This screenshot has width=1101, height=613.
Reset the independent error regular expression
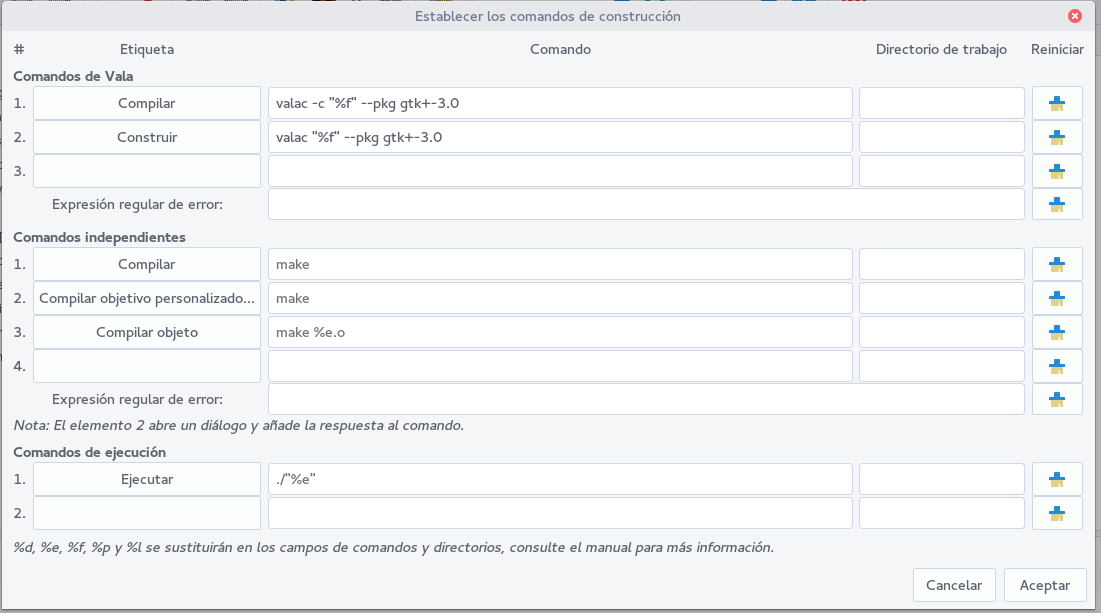click(x=1057, y=399)
